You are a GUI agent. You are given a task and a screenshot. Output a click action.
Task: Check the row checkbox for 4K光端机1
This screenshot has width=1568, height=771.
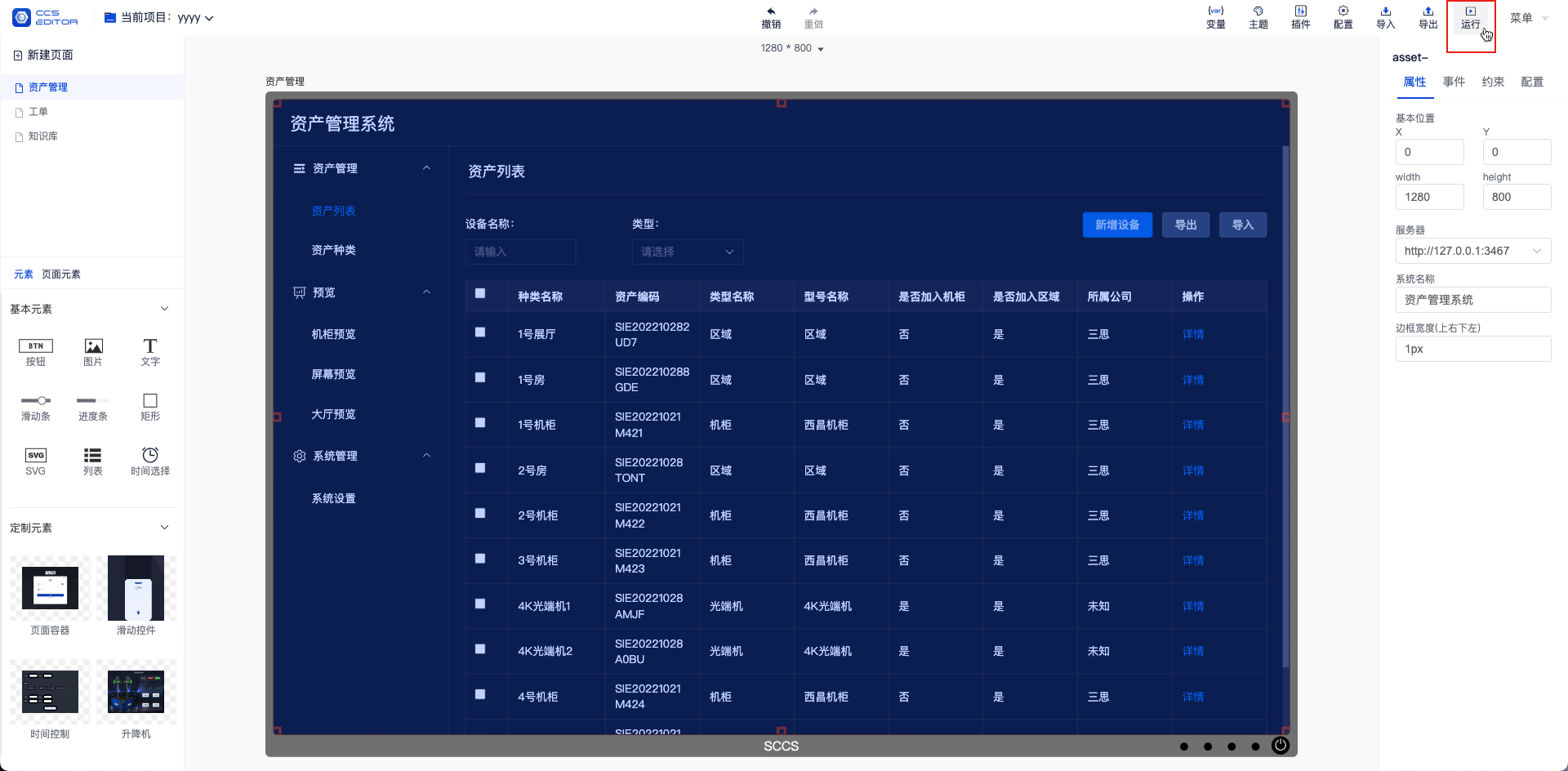(480, 604)
